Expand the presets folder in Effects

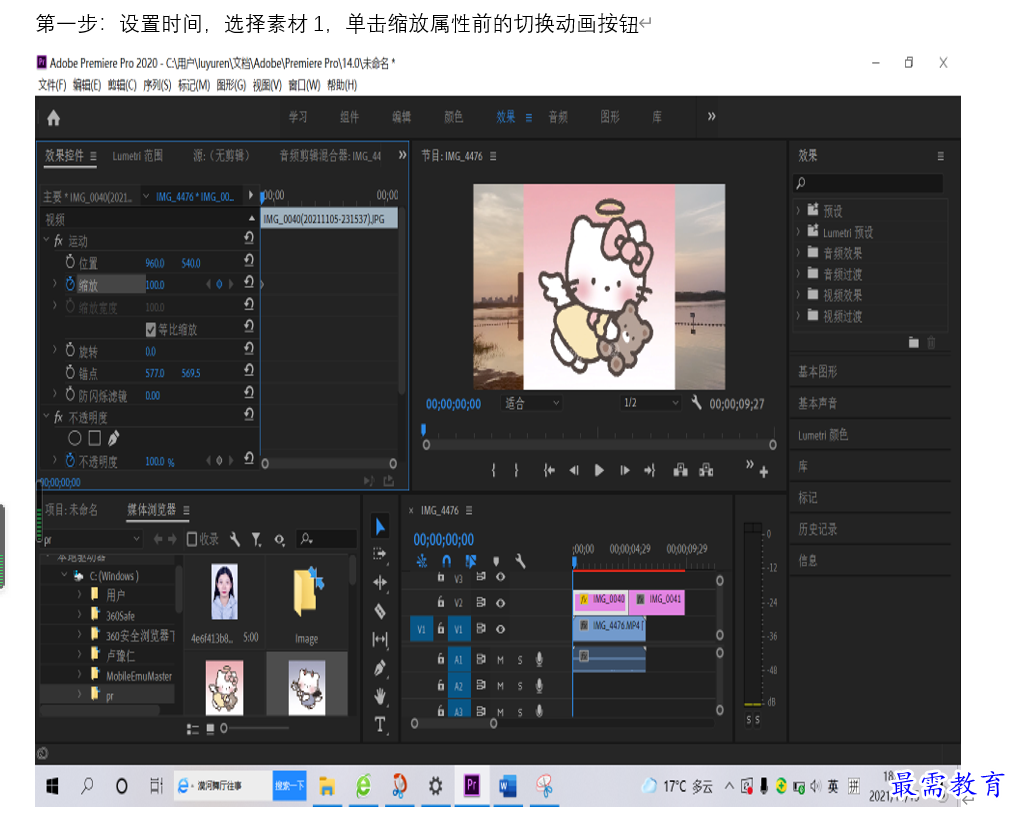pyautogui.click(x=799, y=211)
